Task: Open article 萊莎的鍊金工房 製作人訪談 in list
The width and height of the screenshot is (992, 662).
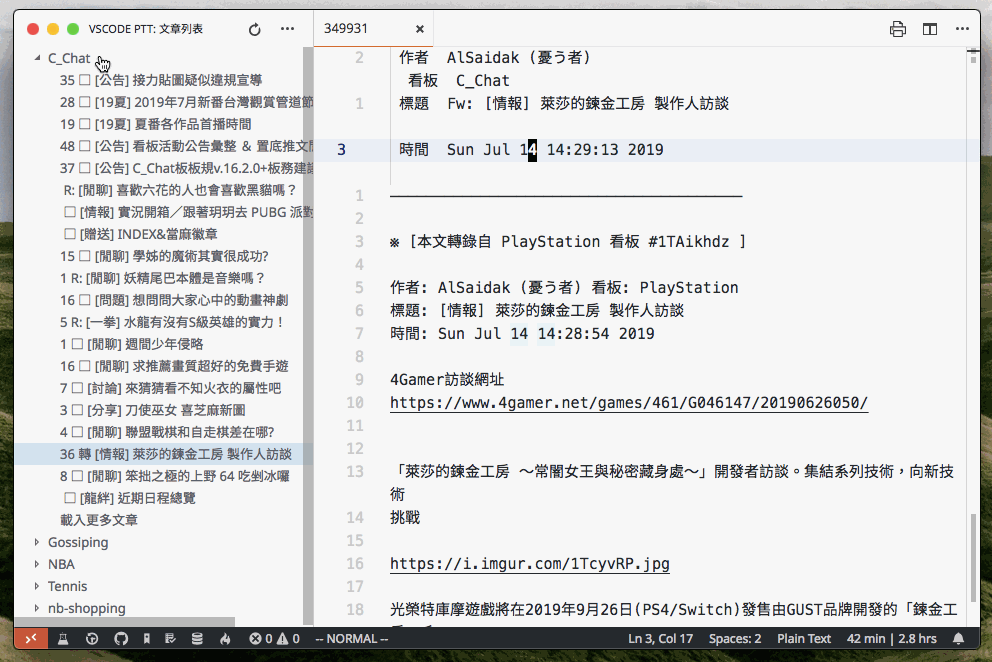Action: coord(158,454)
